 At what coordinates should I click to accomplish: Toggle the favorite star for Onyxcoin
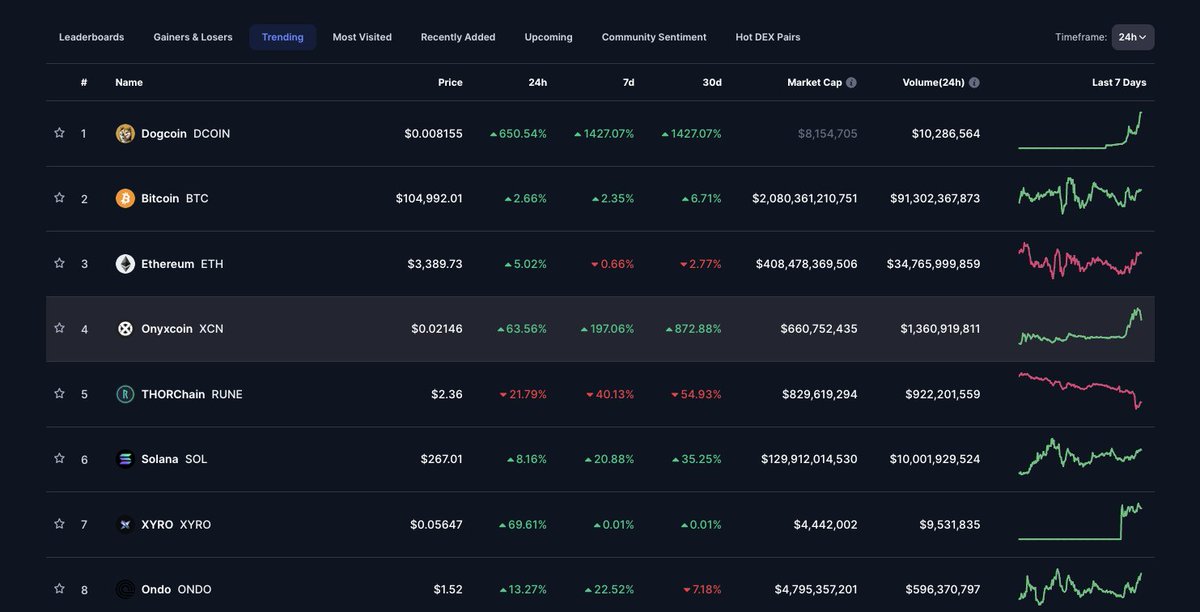click(58, 328)
